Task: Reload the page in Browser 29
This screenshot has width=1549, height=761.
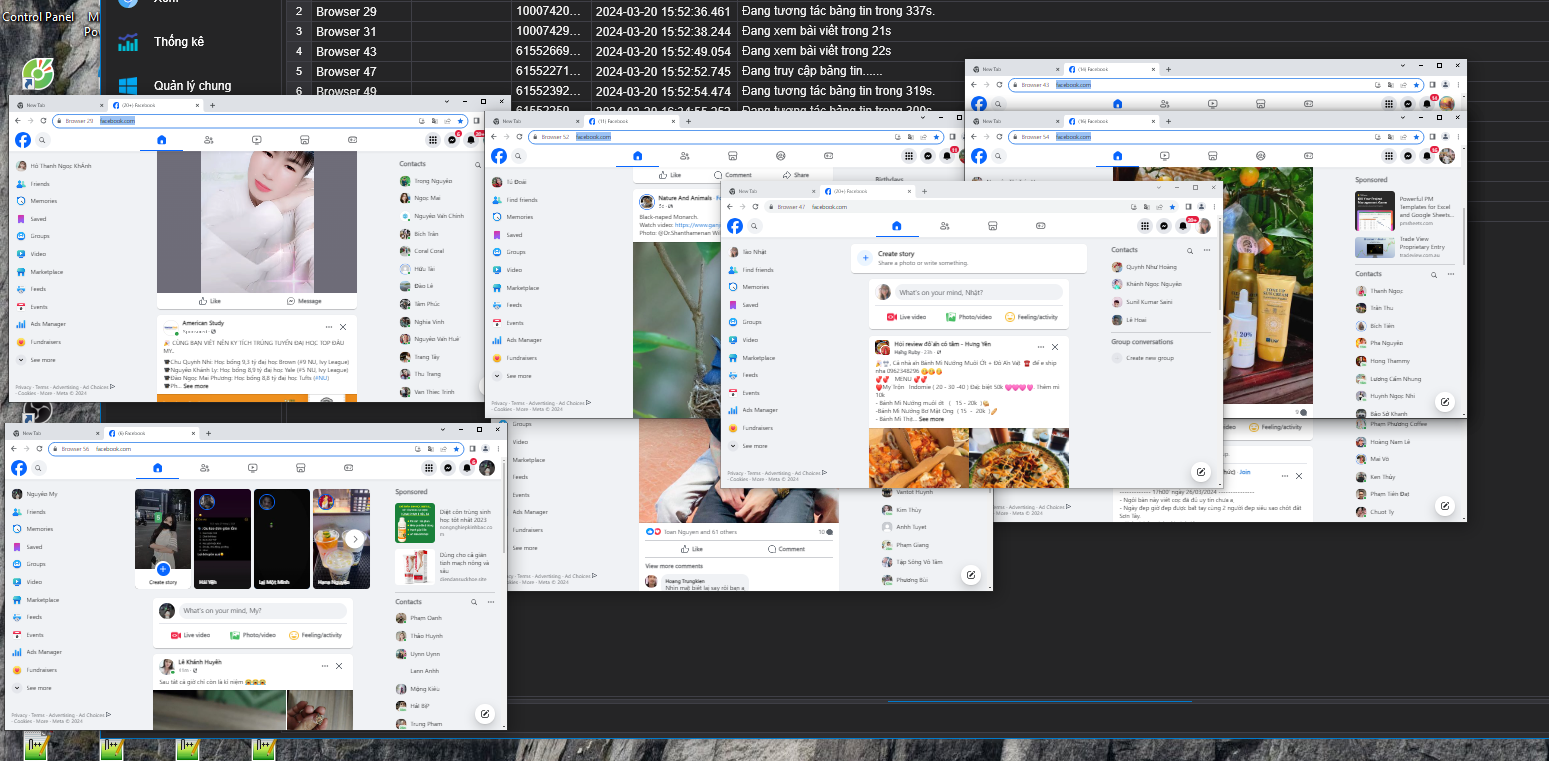Action: click(x=42, y=121)
